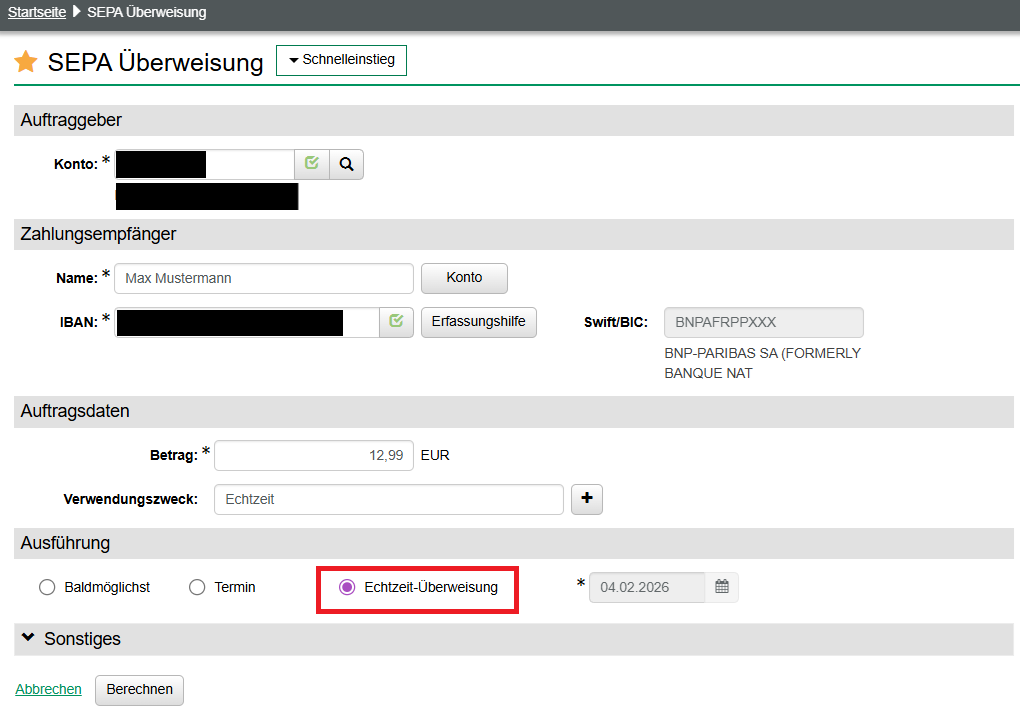
Task: Click the orange favorite star icon
Action: (26, 62)
